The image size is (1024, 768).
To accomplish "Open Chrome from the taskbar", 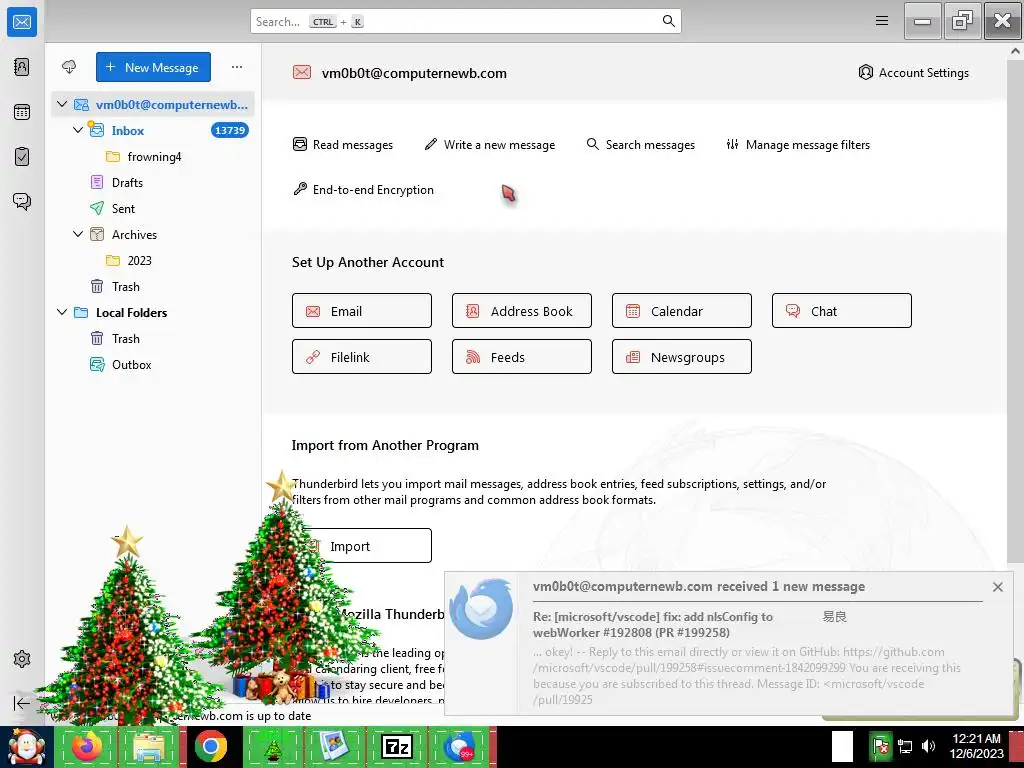I will coord(210,746).
